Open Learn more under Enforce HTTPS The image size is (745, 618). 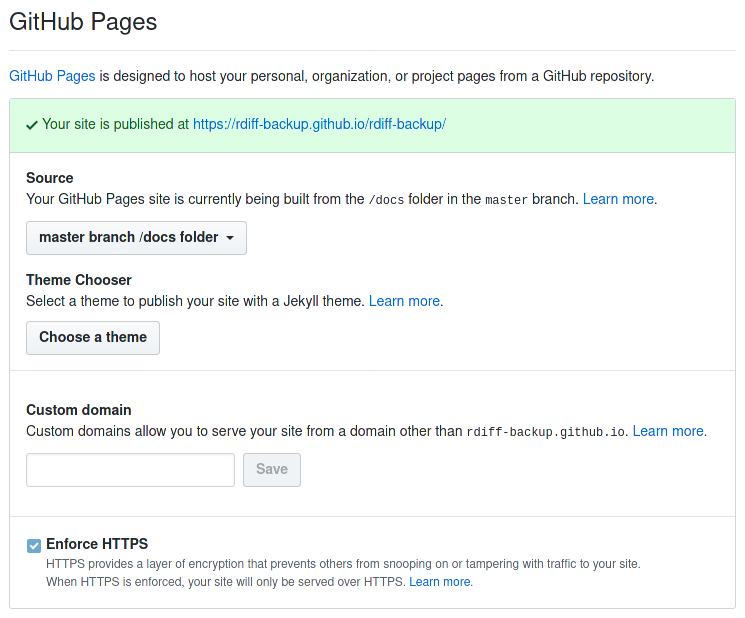[440, 581]
